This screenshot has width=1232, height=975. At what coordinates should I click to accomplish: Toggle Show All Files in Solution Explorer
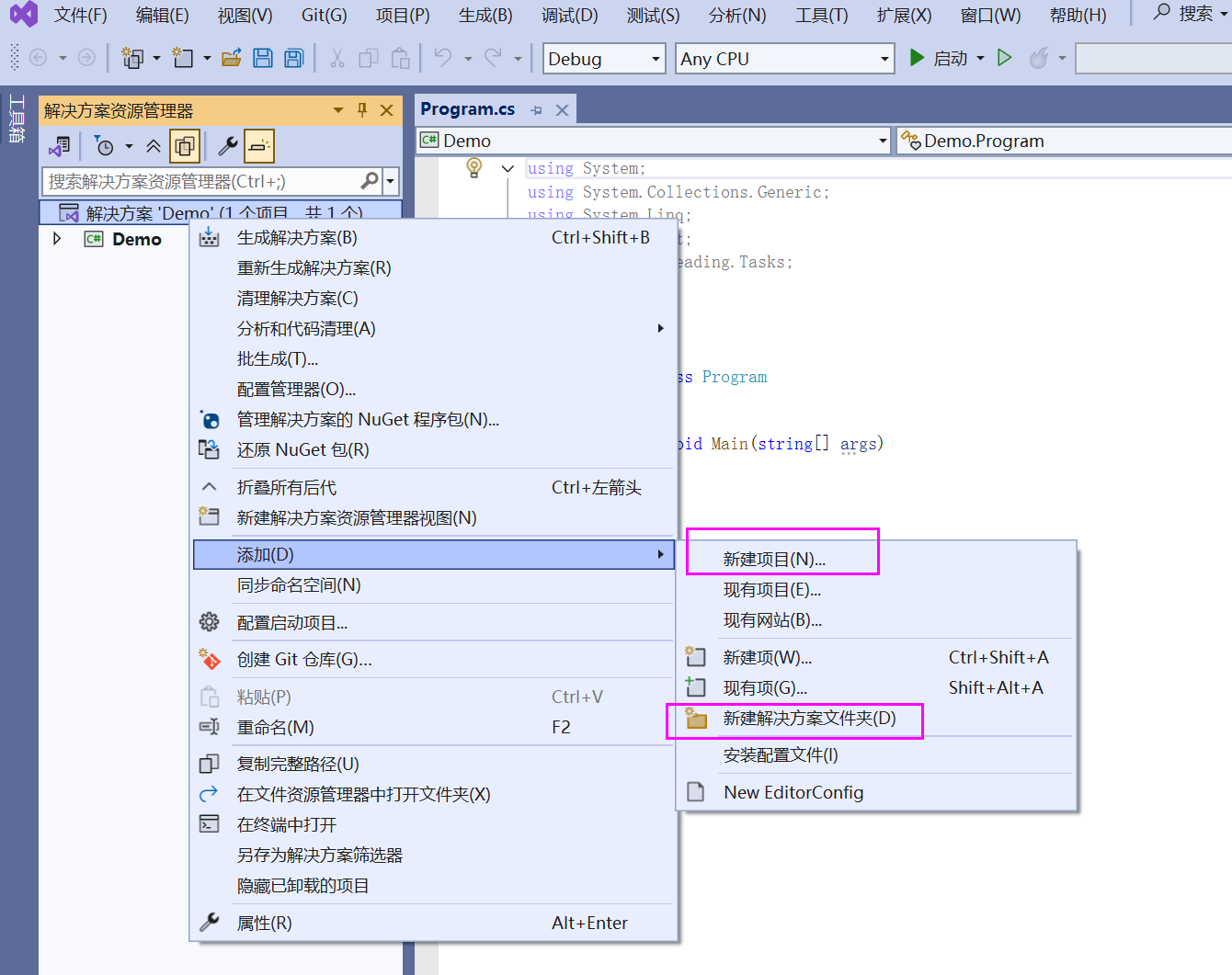(185, 146)
